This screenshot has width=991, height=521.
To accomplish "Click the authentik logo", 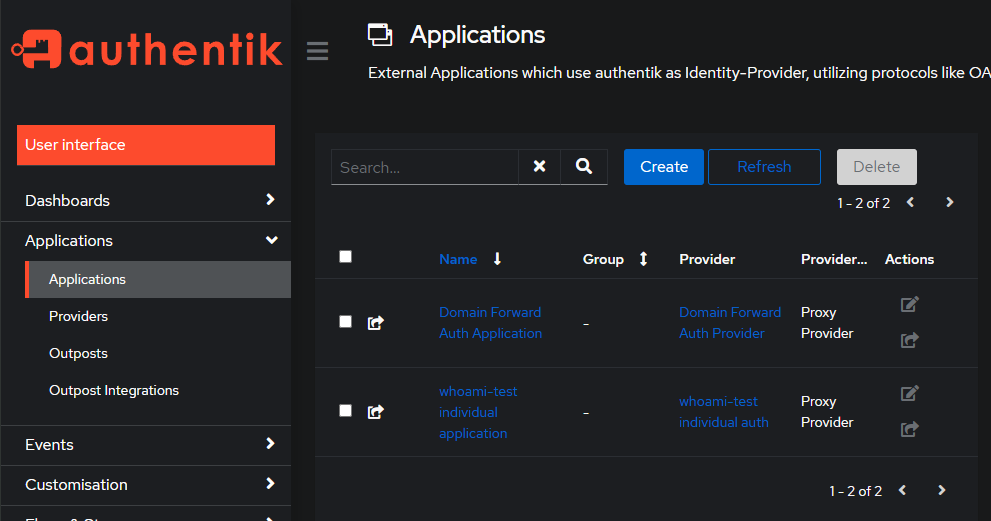I will [147, 49].
